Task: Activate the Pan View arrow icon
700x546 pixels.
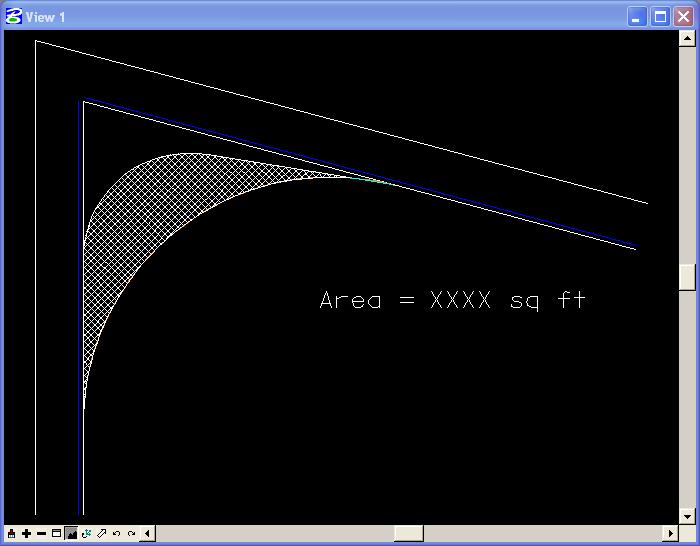Action: 102,533
